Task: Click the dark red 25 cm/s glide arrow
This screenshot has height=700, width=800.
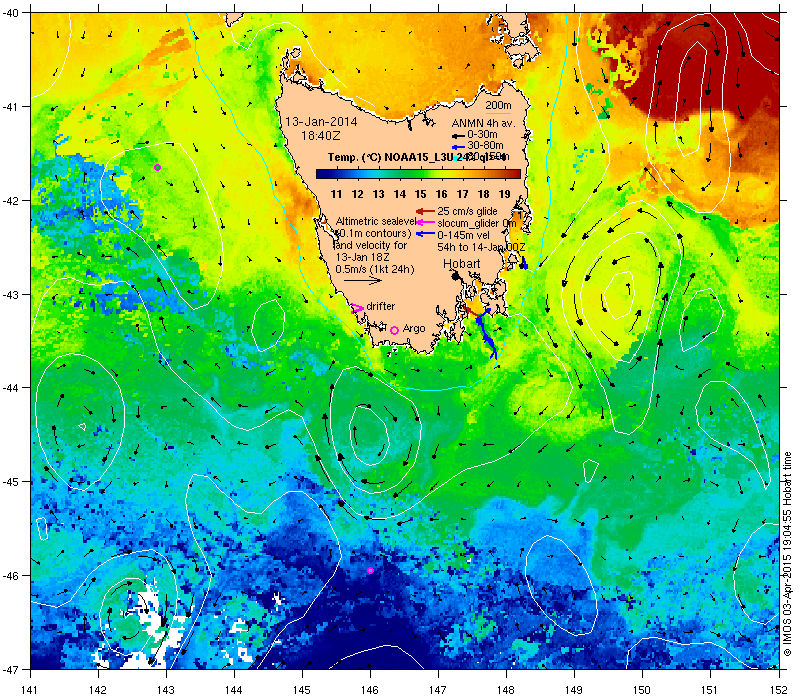Action: [425, 211]
